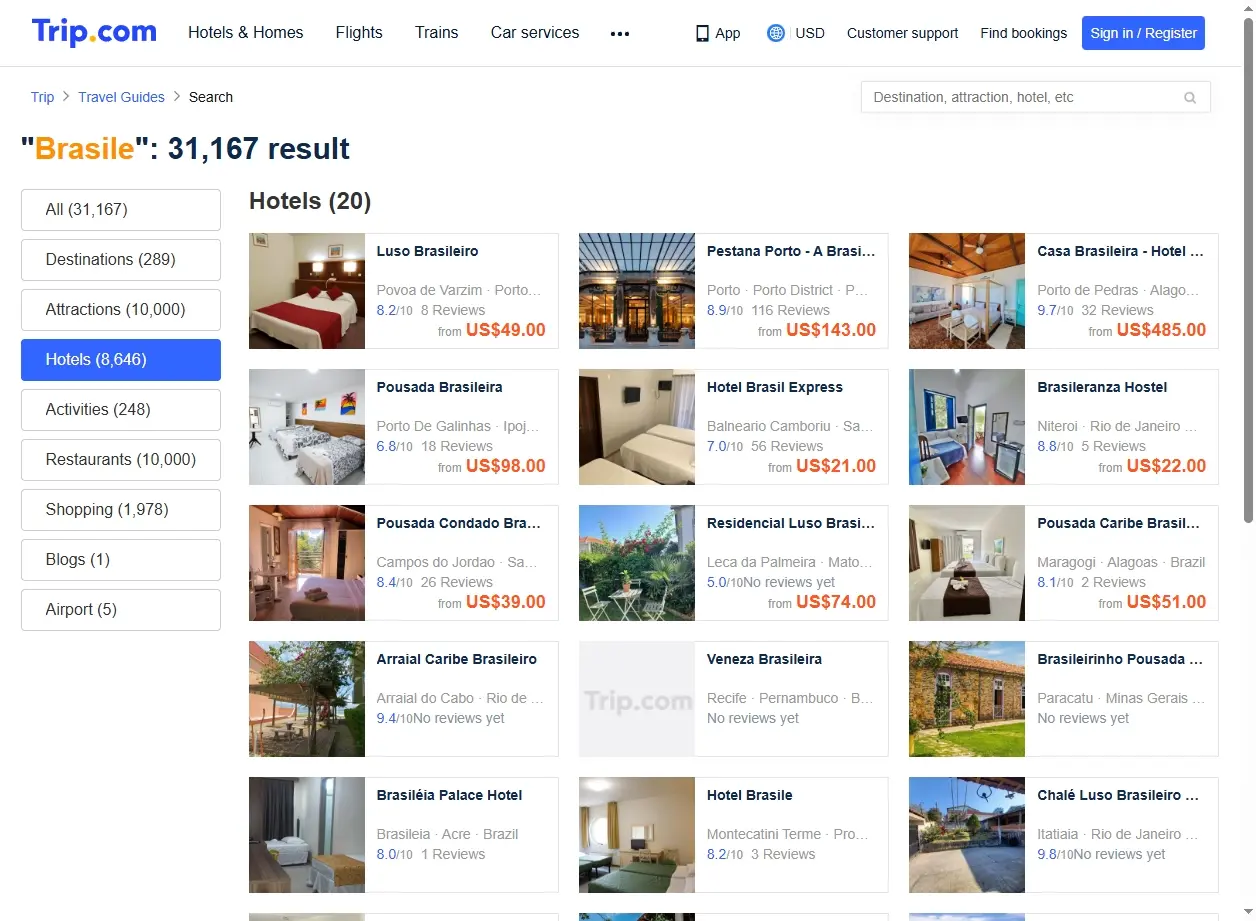Screen dimensions: 1256x921
Task: Click Sign in / Register button
Action: [1143, 33]
